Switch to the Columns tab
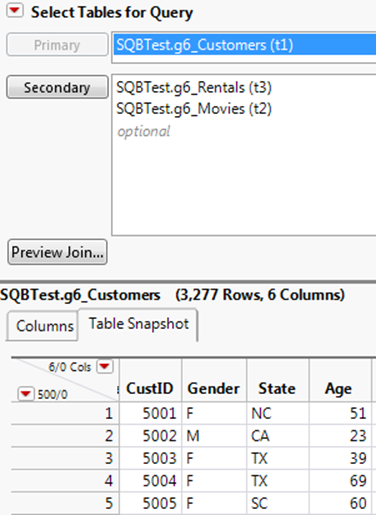Image resolution: width=376 pixels, height=515 pixels. pyautogui.click(x=44, y=326)
